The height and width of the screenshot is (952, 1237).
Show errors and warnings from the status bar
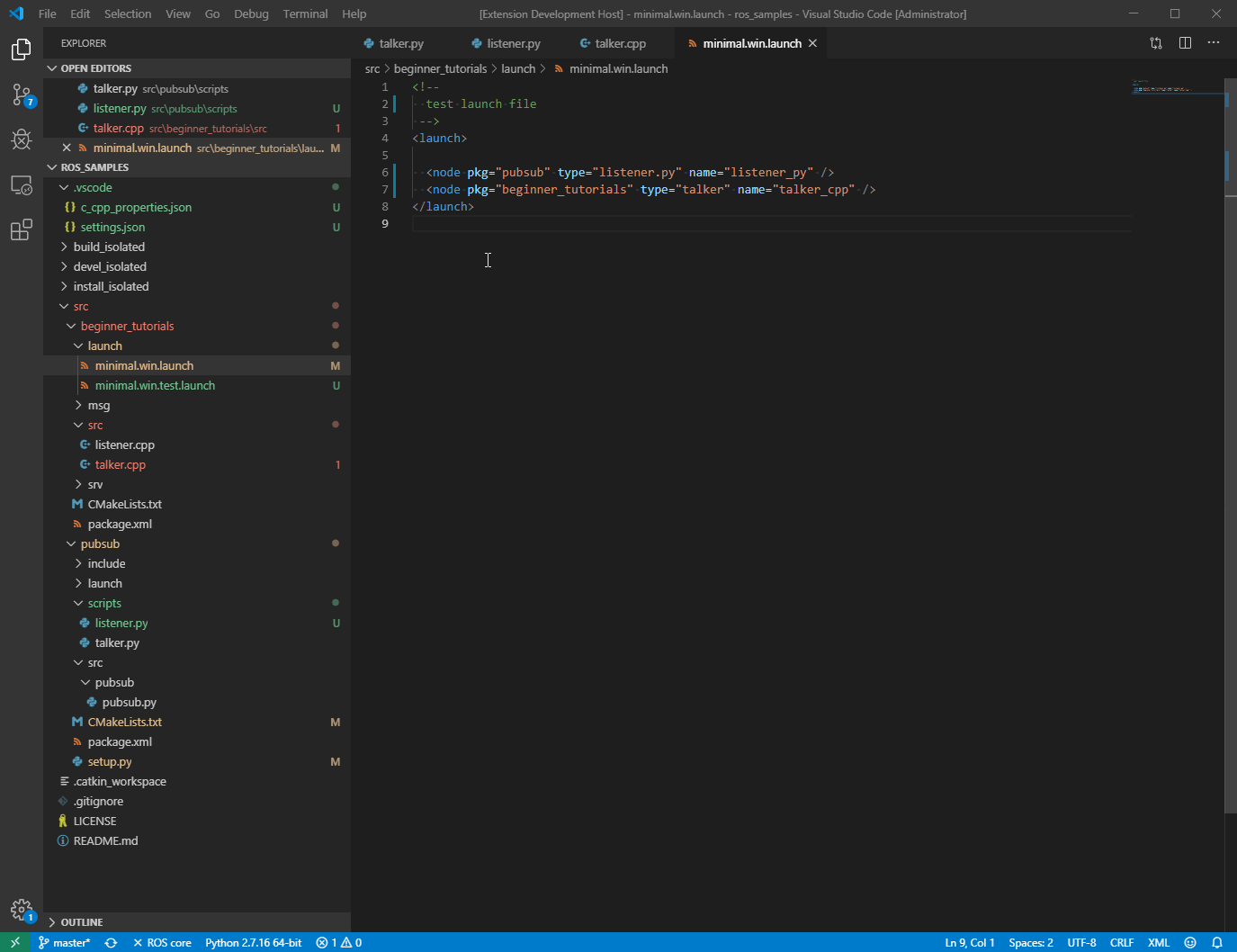point(338,942)
